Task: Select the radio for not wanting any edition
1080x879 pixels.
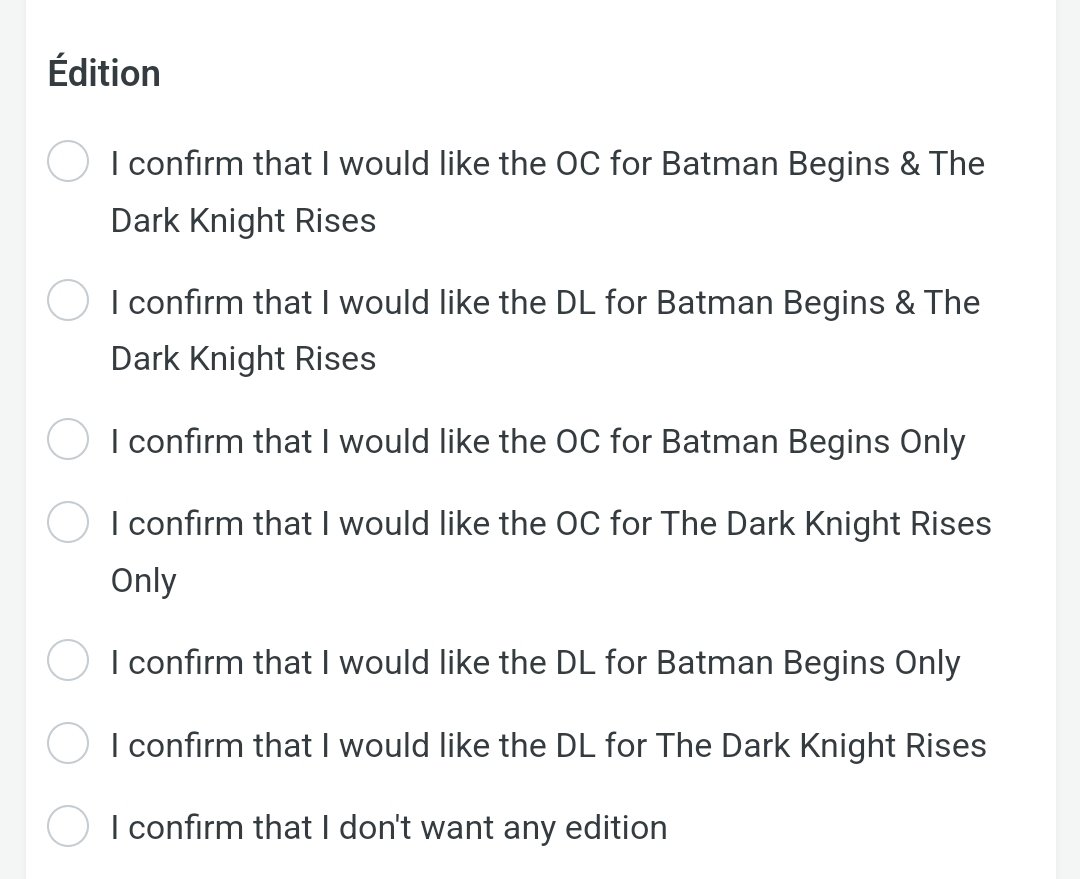Action: click(x=68, y=827)
